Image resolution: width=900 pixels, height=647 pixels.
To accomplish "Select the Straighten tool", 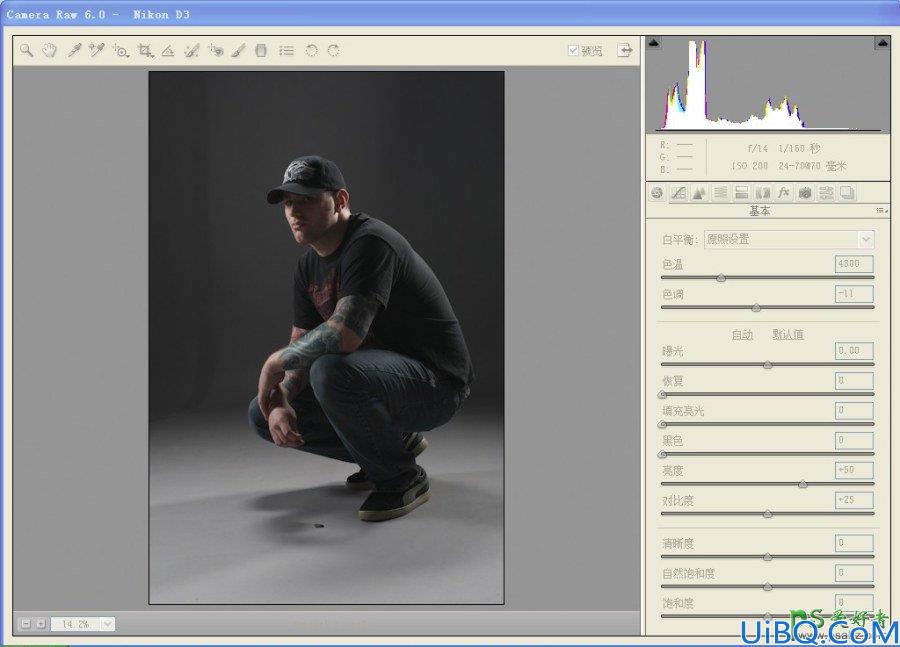I will point(168,51).
